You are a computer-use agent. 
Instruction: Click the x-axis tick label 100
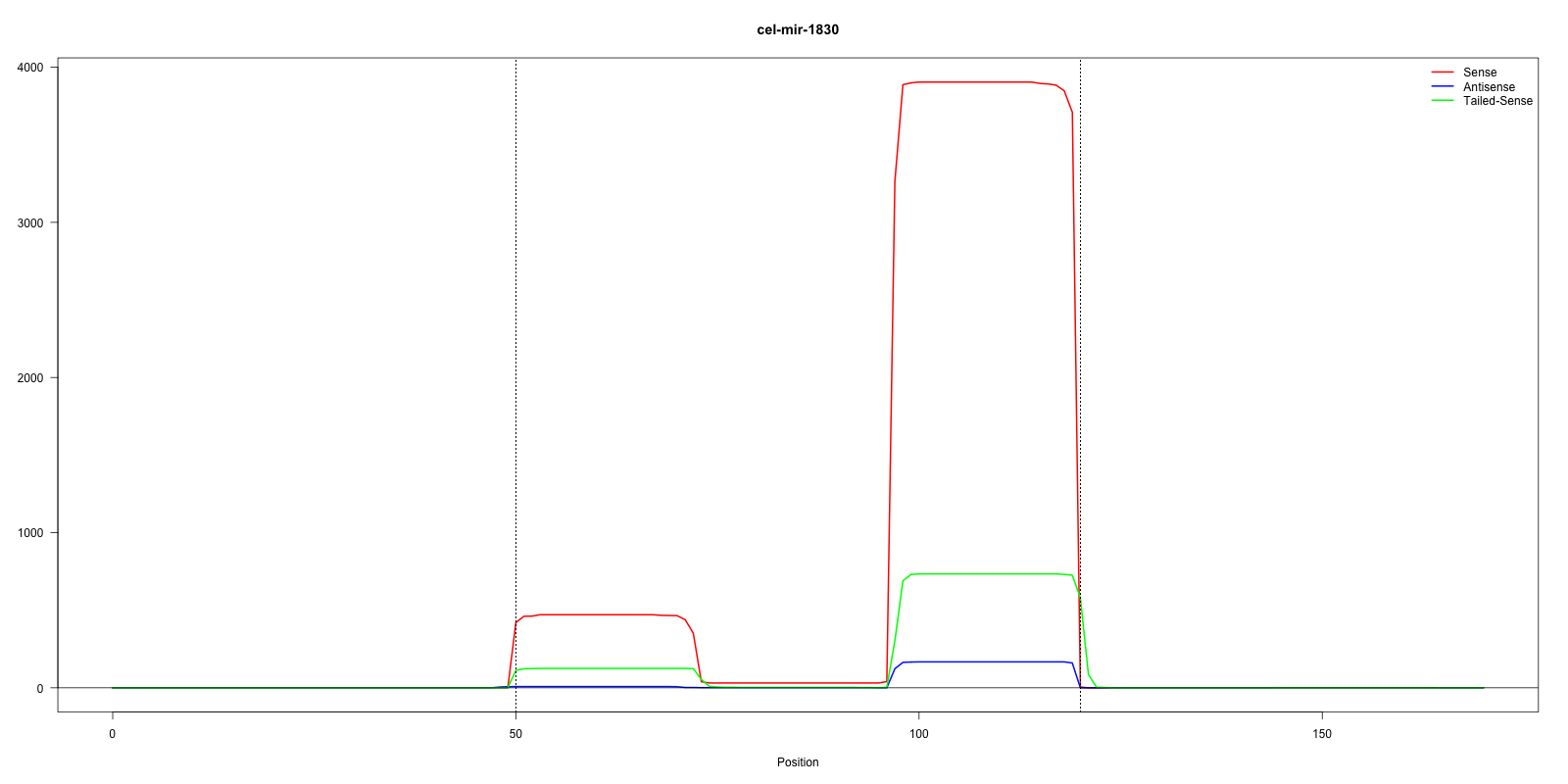918,734
